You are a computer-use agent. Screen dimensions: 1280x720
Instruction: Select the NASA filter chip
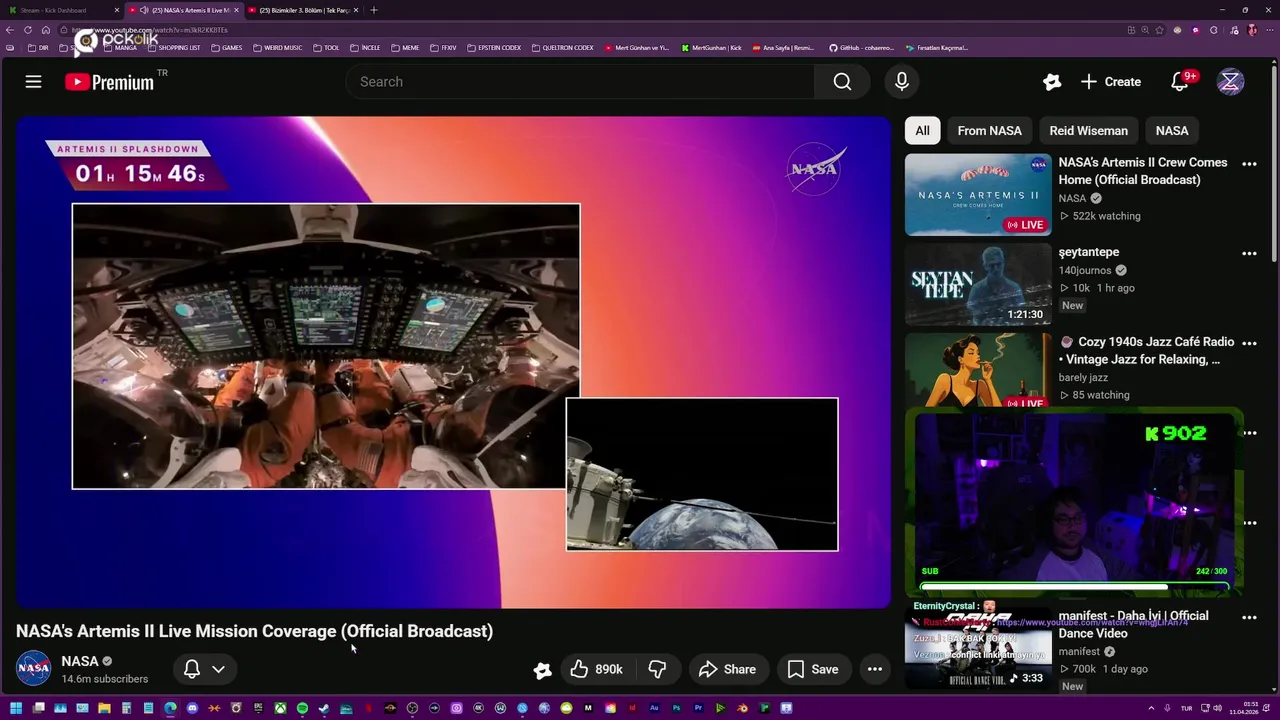tap(1172, 131)
